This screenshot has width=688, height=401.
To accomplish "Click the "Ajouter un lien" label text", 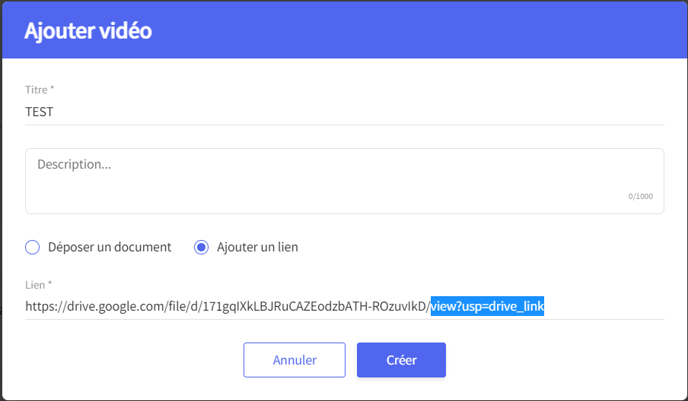I will 258,247.
